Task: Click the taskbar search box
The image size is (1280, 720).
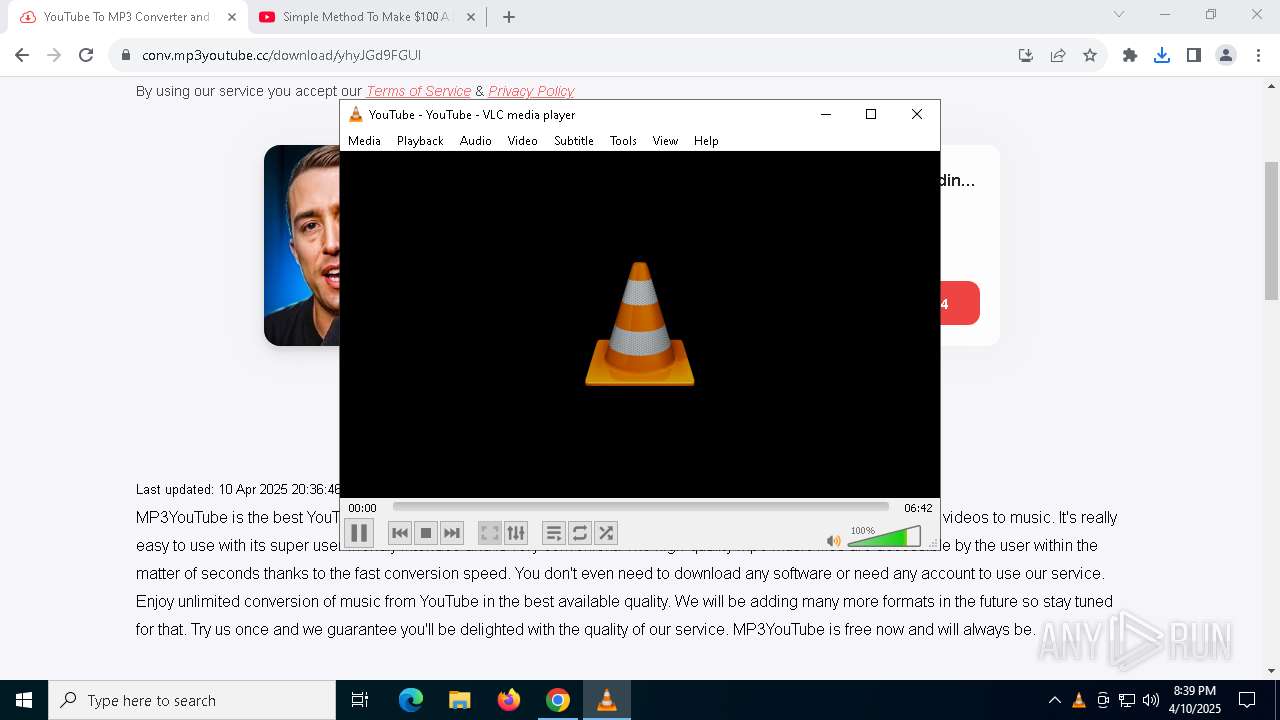Action: 192,700
